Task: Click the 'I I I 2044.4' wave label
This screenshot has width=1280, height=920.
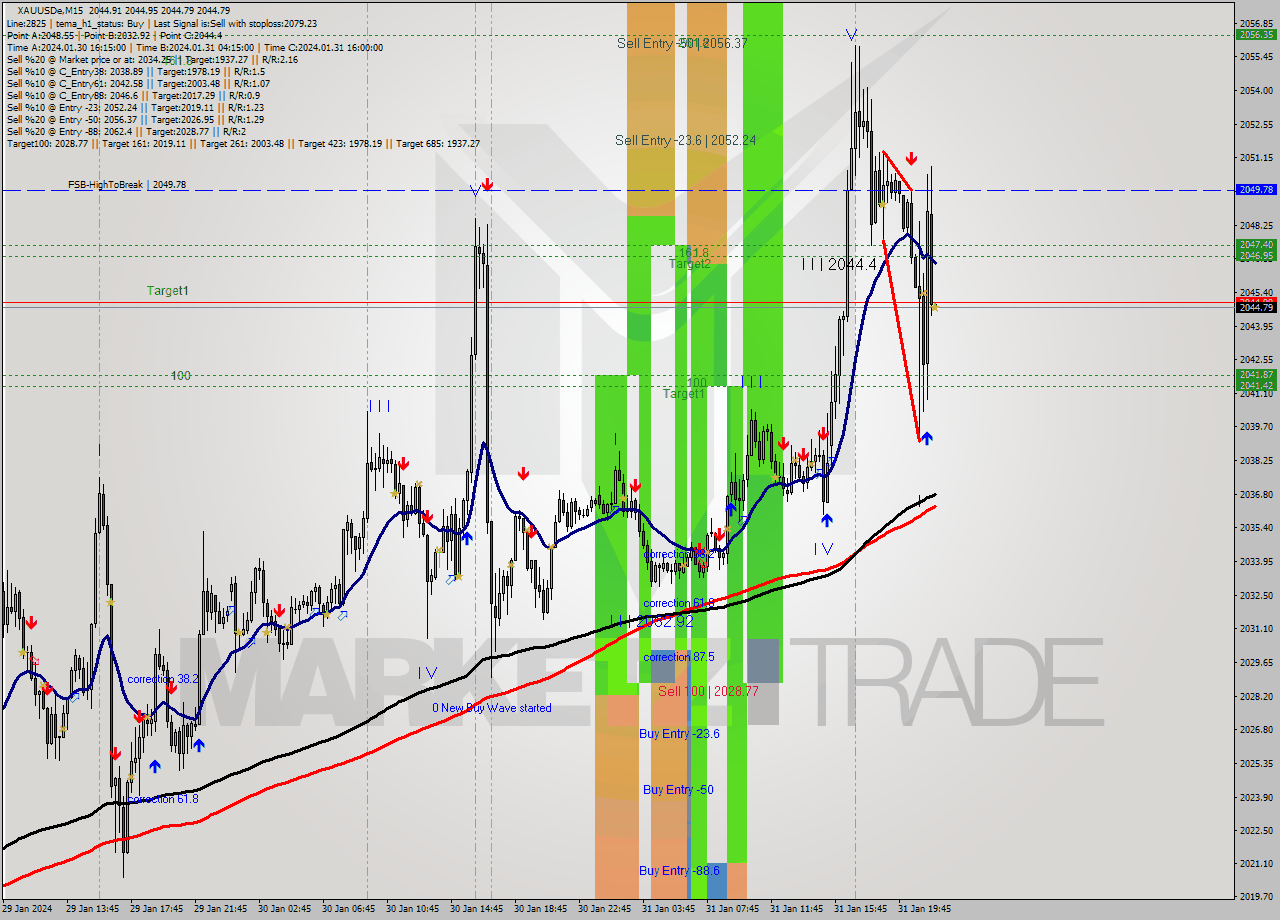Action: 839,264
